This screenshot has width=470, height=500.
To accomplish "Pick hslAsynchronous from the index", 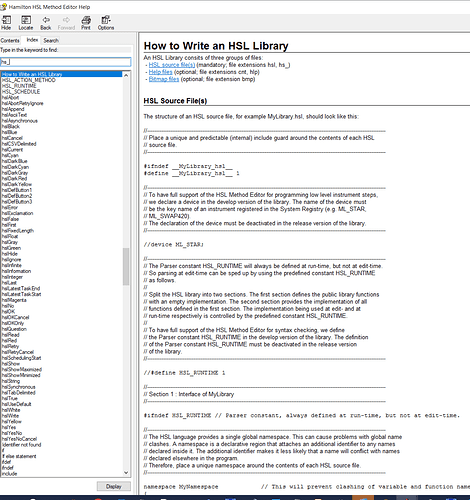I will [x=20, y=121].
